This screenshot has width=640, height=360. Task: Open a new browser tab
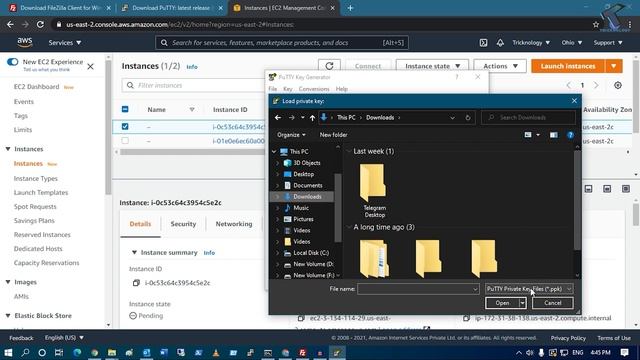click(x=350, y=8)
